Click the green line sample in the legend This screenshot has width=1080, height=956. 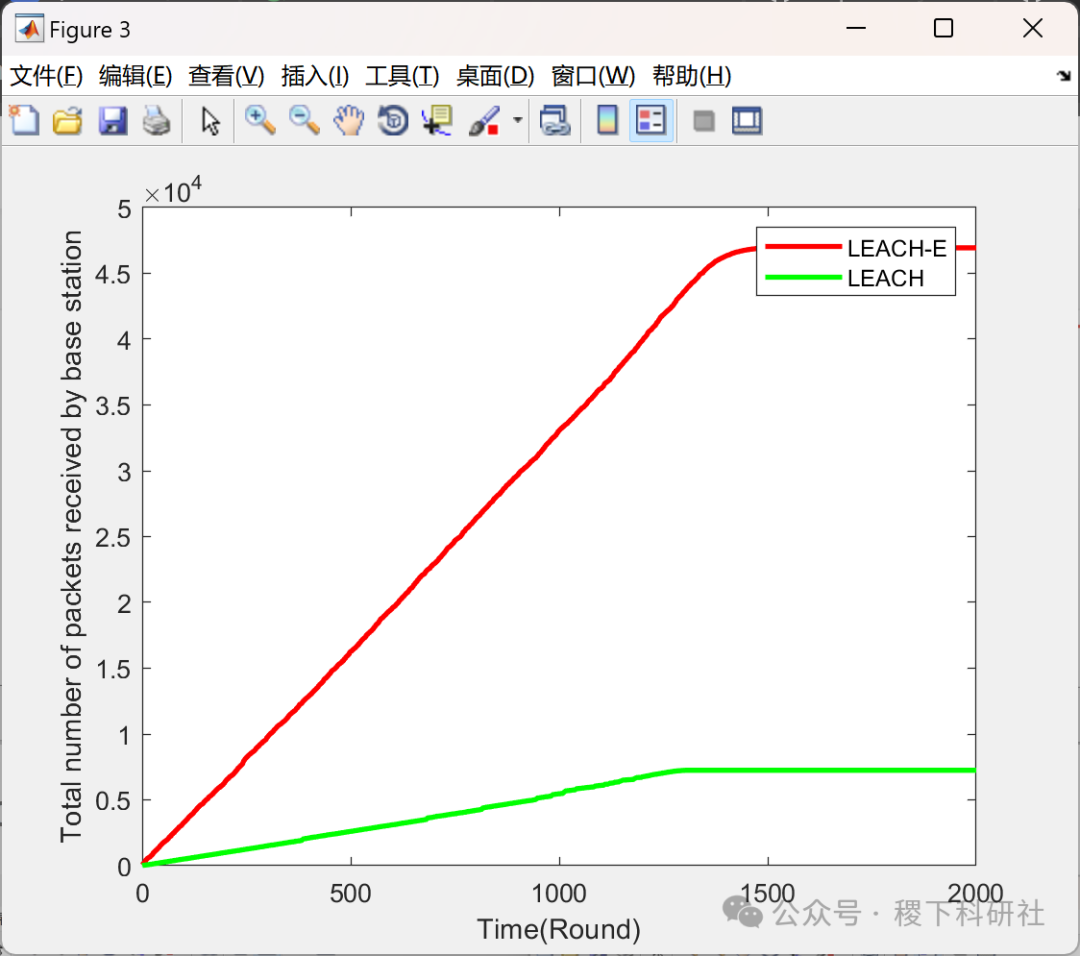803,278
